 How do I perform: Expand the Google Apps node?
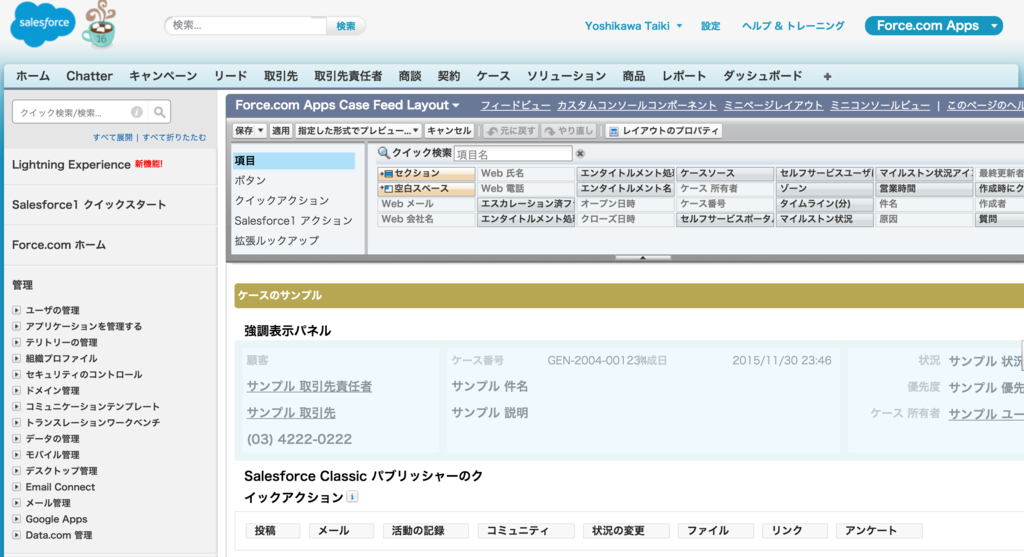point(16,519)
